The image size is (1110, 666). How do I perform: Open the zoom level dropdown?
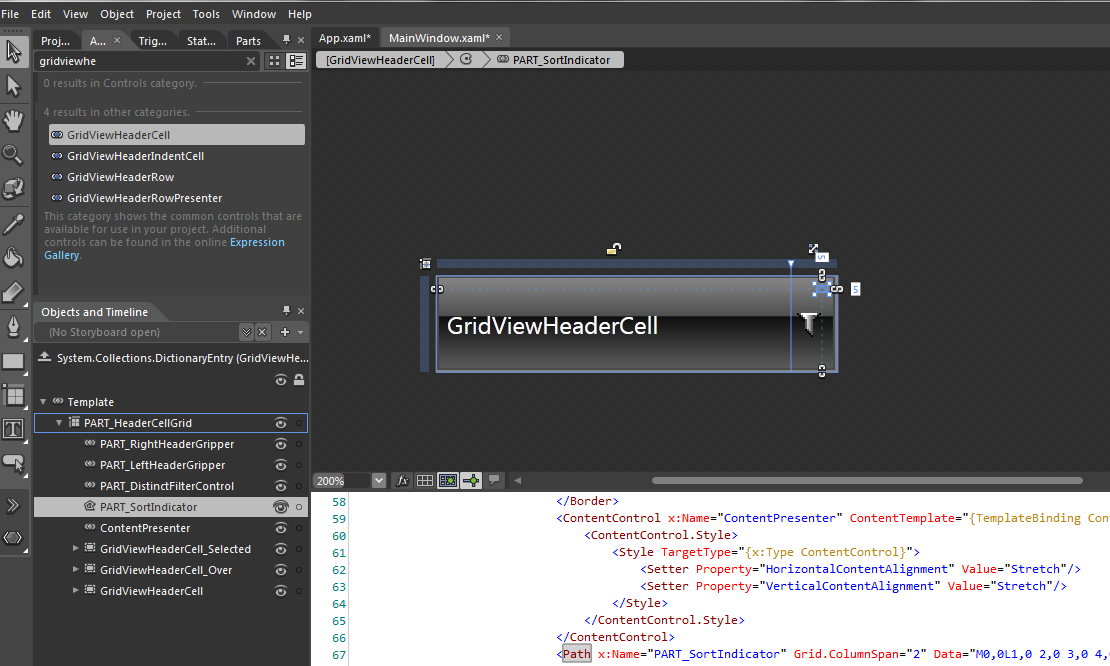[378, 481]
